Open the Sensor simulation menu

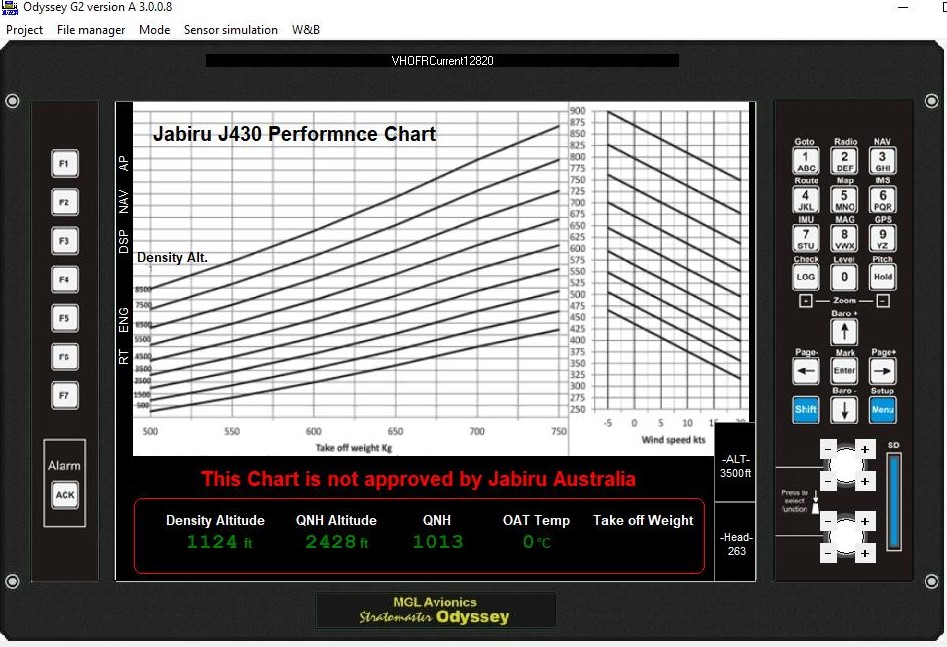[x=230, y=30]
